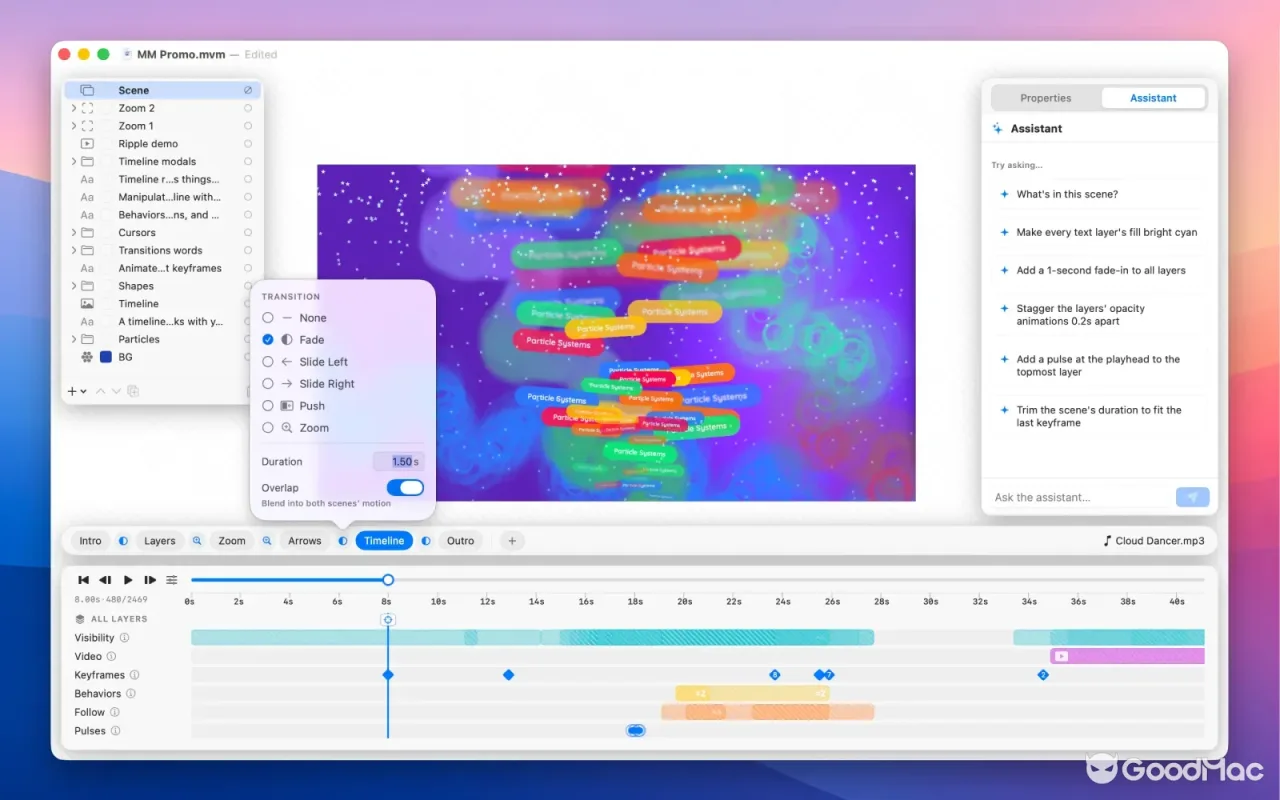The width and height of the screenshot is (1280, 800).
Task: Click the All Layers stack icon
Action: click(80, 619)
